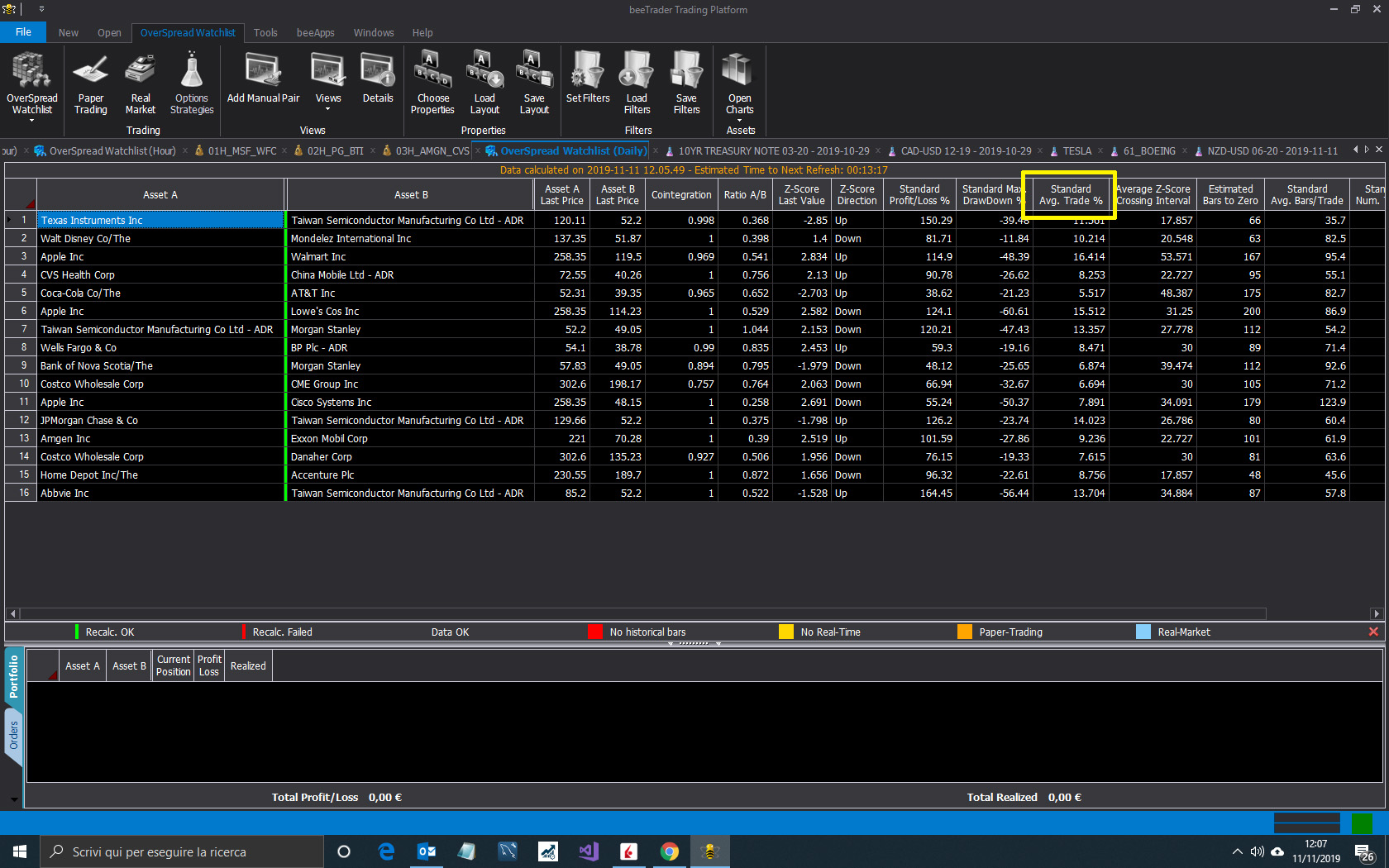This screenshot has height=868, width=1389.
Task: Expand the Views dropdown arrow
Action: coord(328,108)
